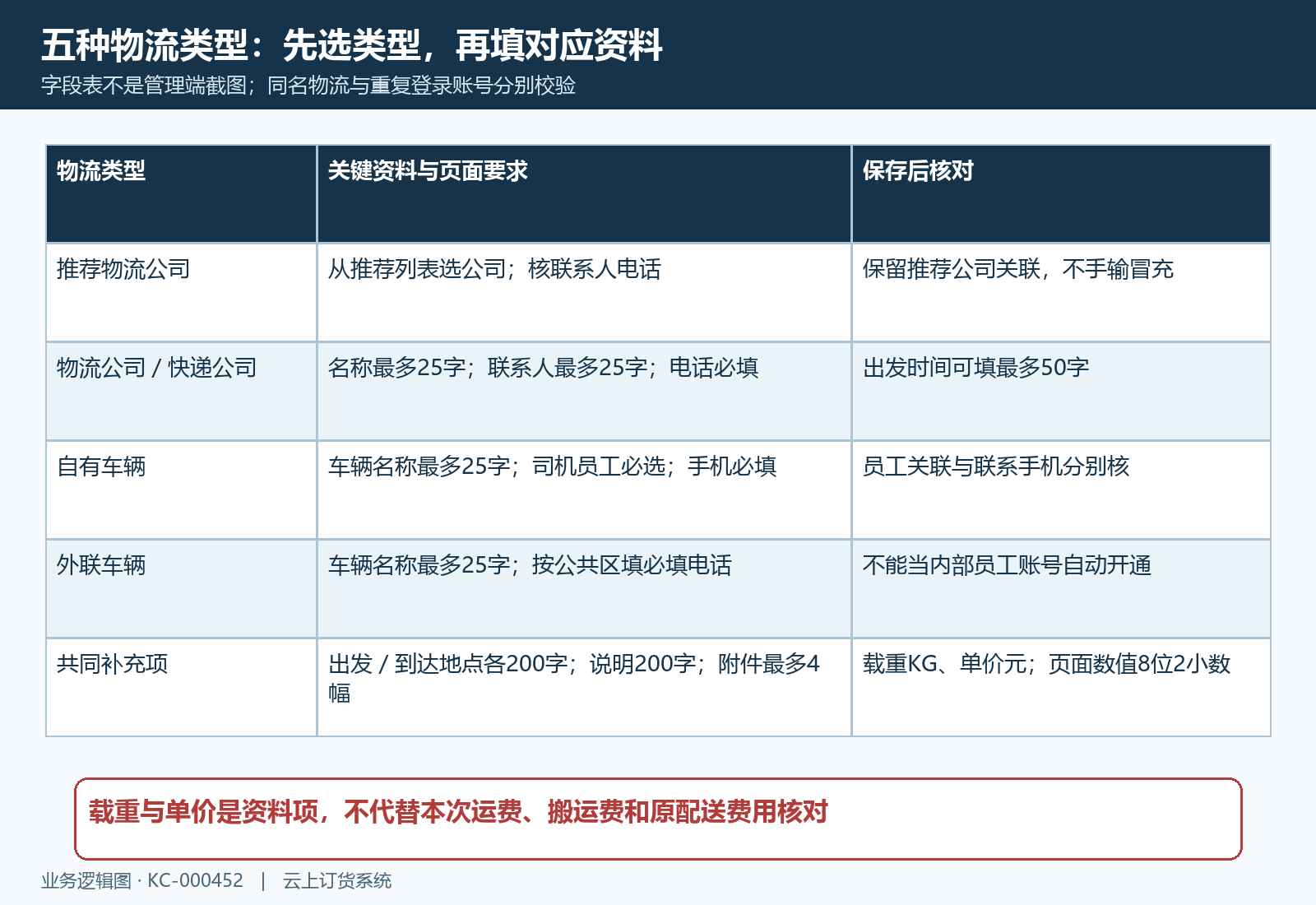Click the cell containing 司机员工必选

(x=584, y=490)
